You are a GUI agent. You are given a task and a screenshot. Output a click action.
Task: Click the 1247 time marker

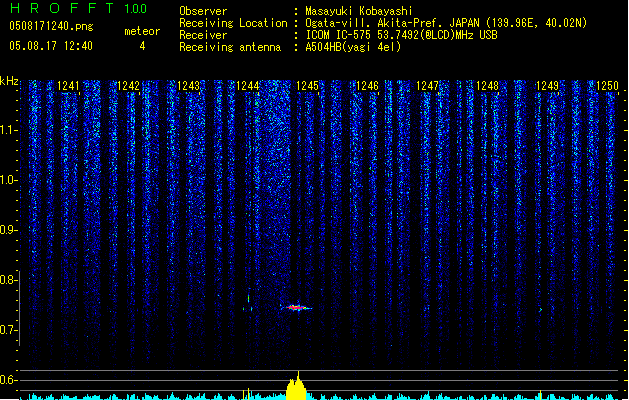[x=428, y=86]
